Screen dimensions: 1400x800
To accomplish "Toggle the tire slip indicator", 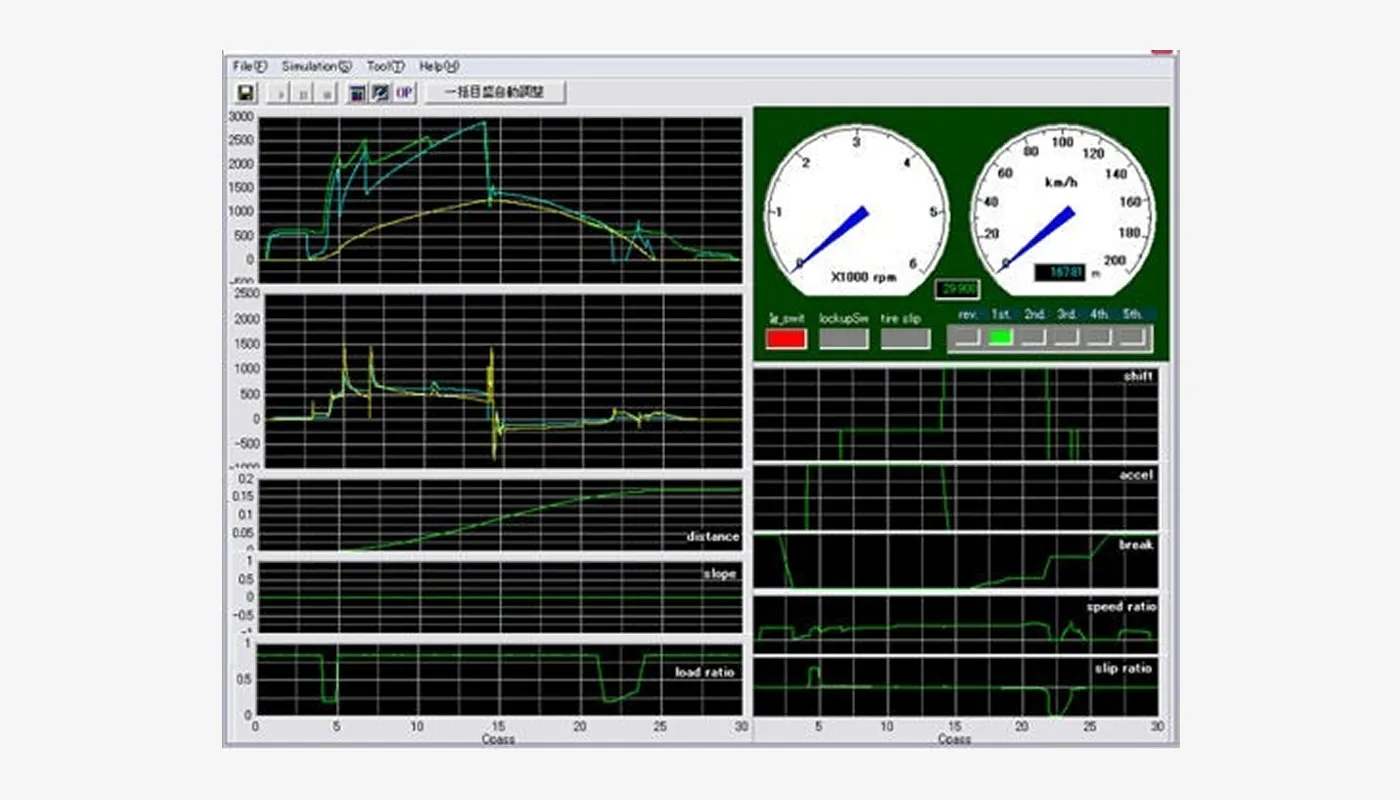I will 905,338.
